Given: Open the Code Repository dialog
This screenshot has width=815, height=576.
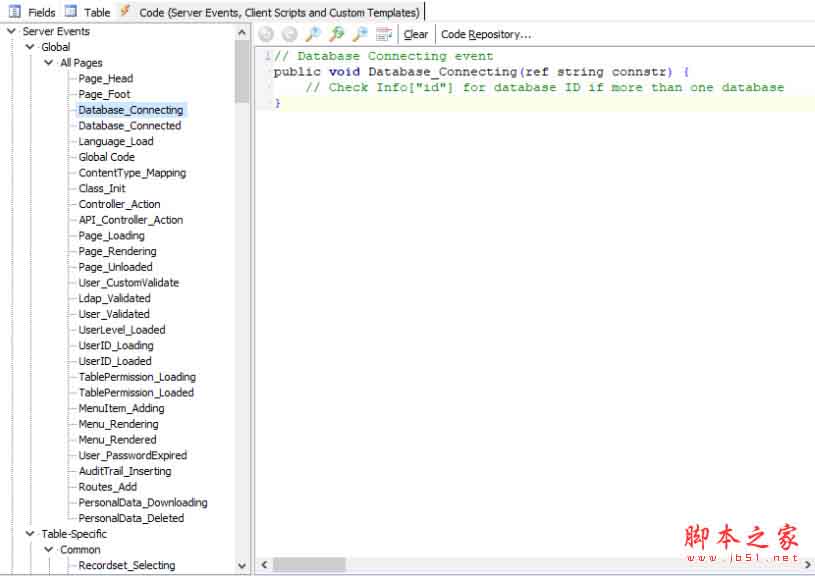Looking at the screenshot, I should pos(486,34).
